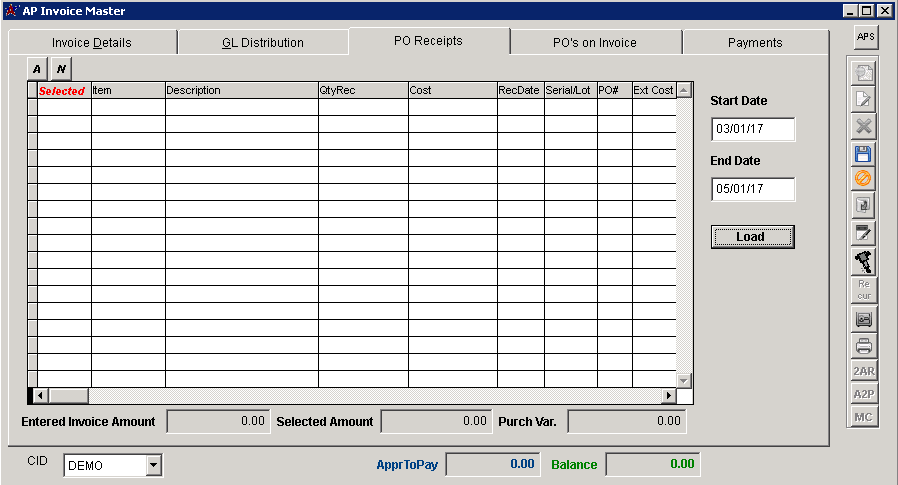This screenshot has height=485, width=898.
Task: Open the GL Distribution tab
Action: click(263, 43)
